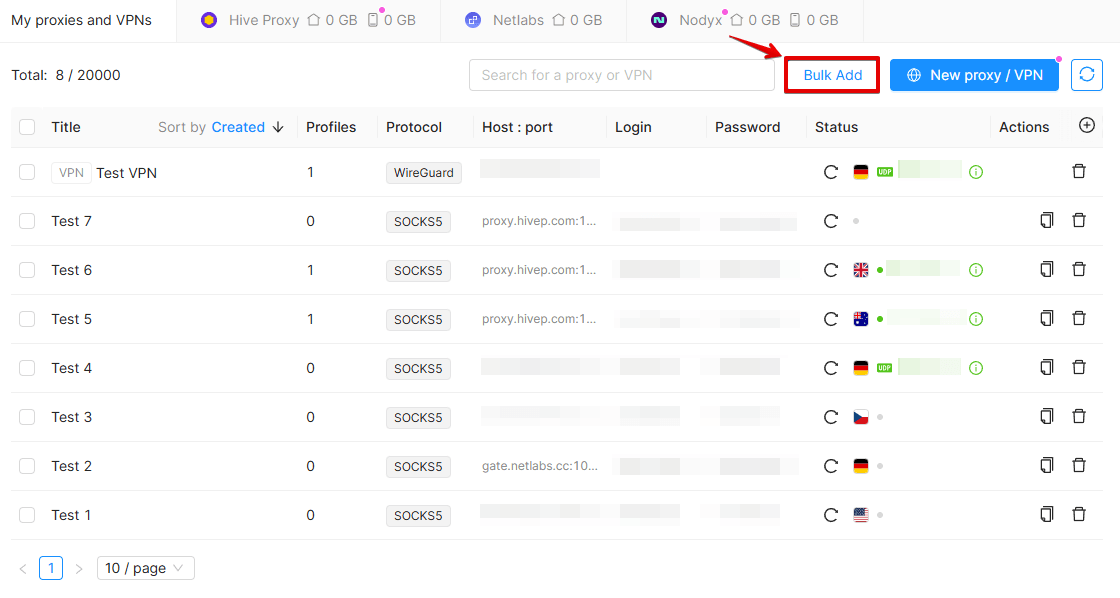Screen dimensions: 1120x598
Task: Recheck status of Test 5
Action: [x=831, y=319]
